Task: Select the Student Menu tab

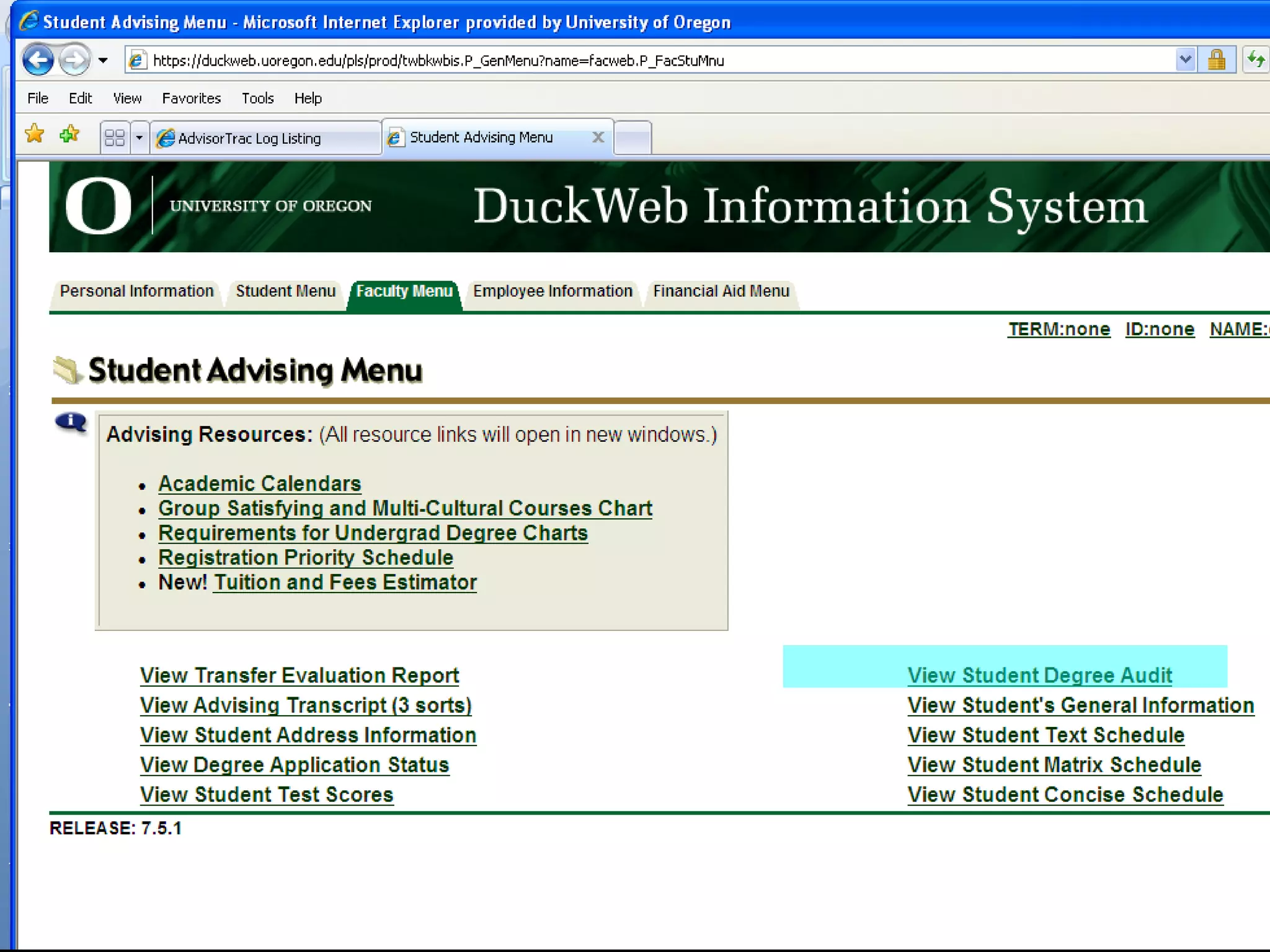Action: pyautogui.click(x=285, y=291)
